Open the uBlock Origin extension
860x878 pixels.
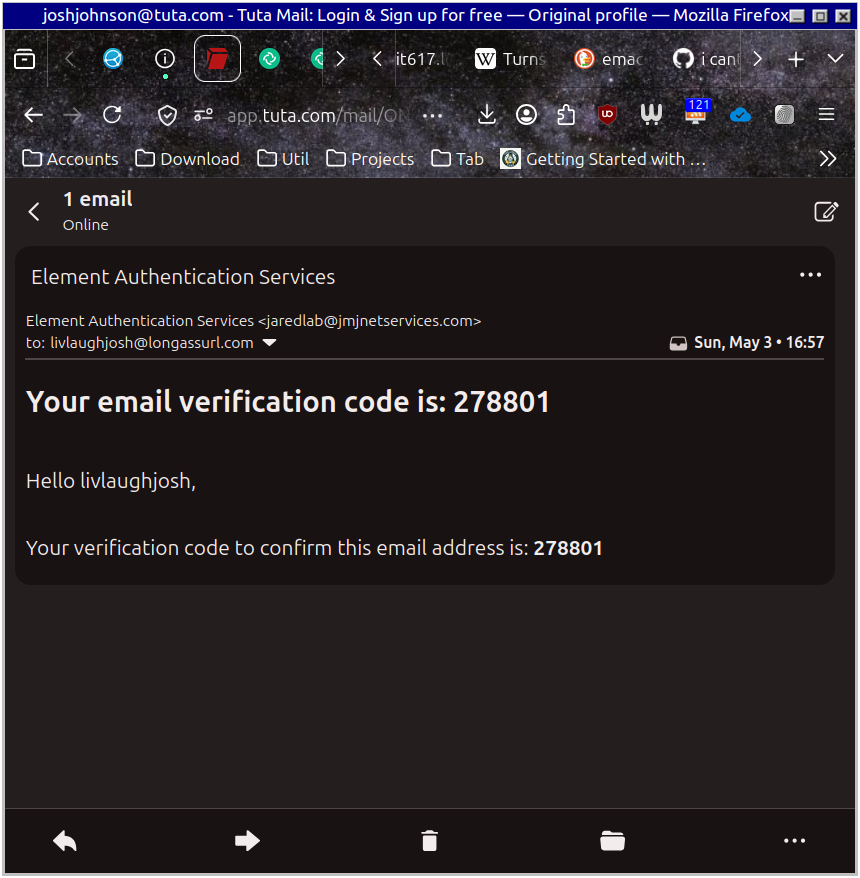tap(607, 115)
